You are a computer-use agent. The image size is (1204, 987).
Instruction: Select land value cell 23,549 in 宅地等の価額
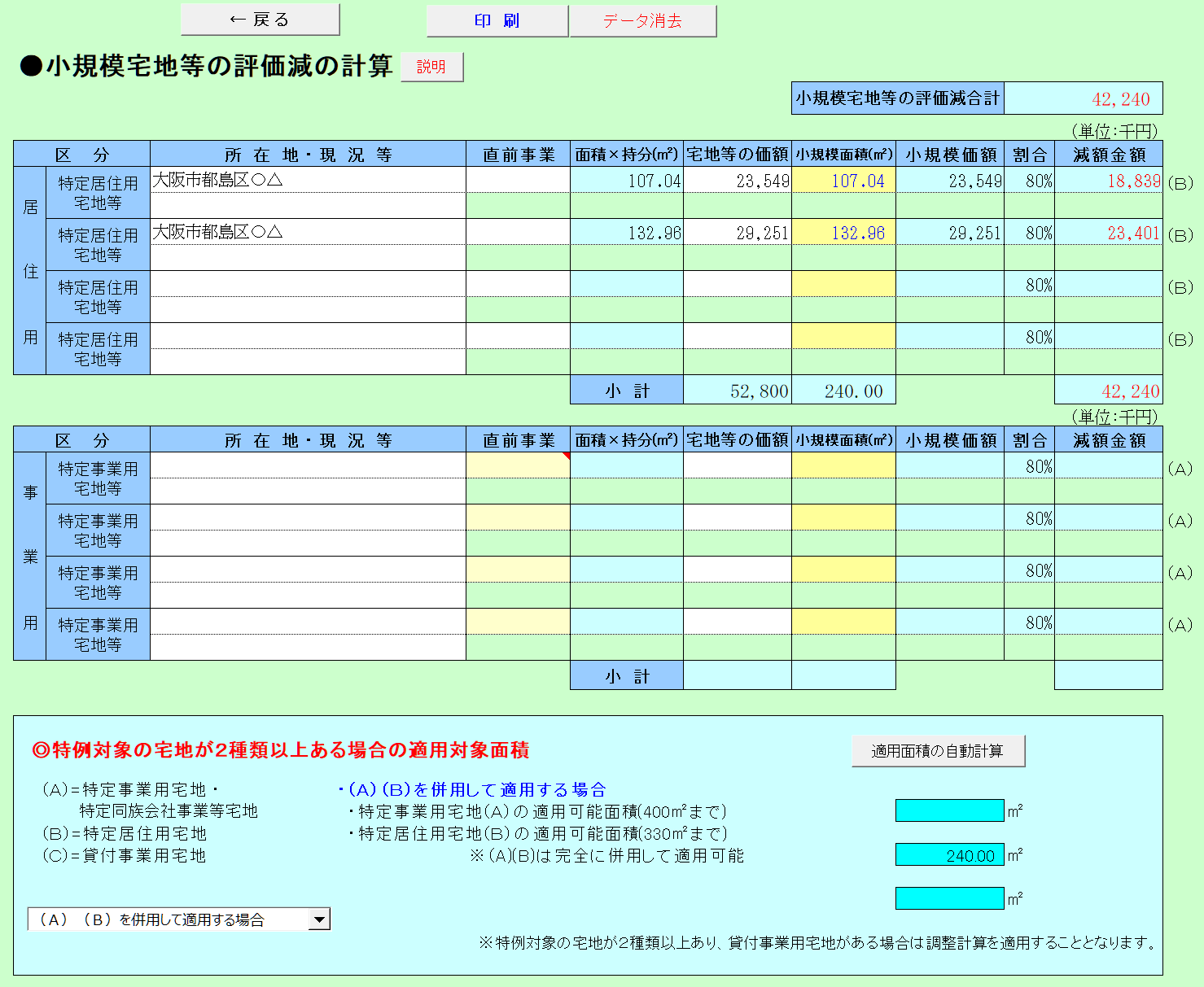(738, 180)
